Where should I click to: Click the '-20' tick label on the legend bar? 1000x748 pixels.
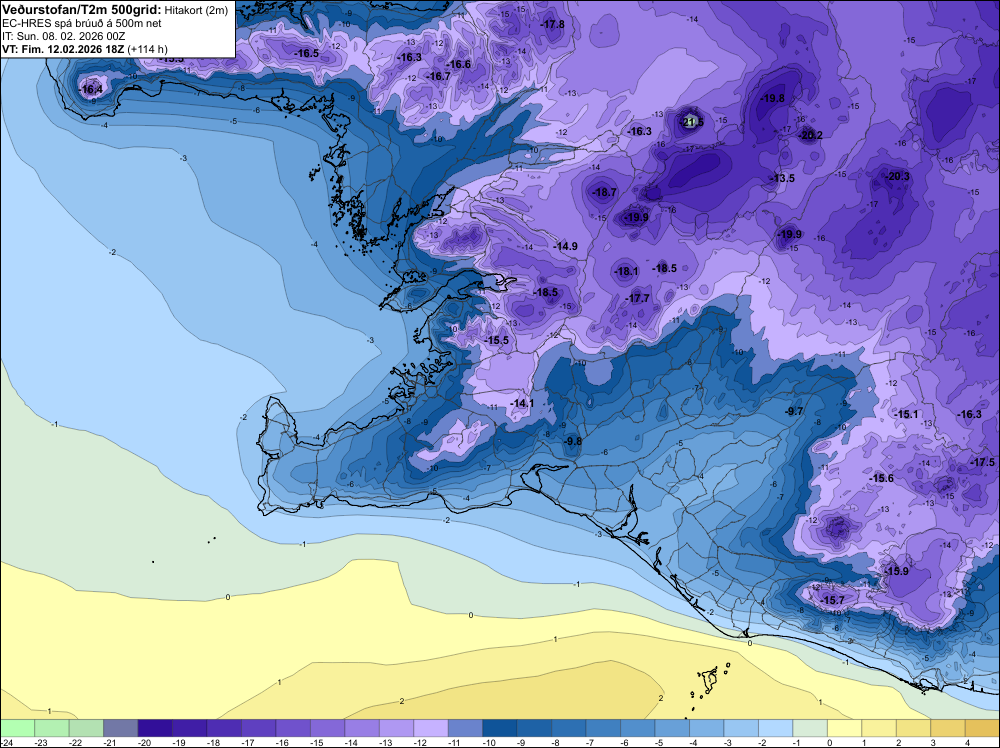point(143,743)
